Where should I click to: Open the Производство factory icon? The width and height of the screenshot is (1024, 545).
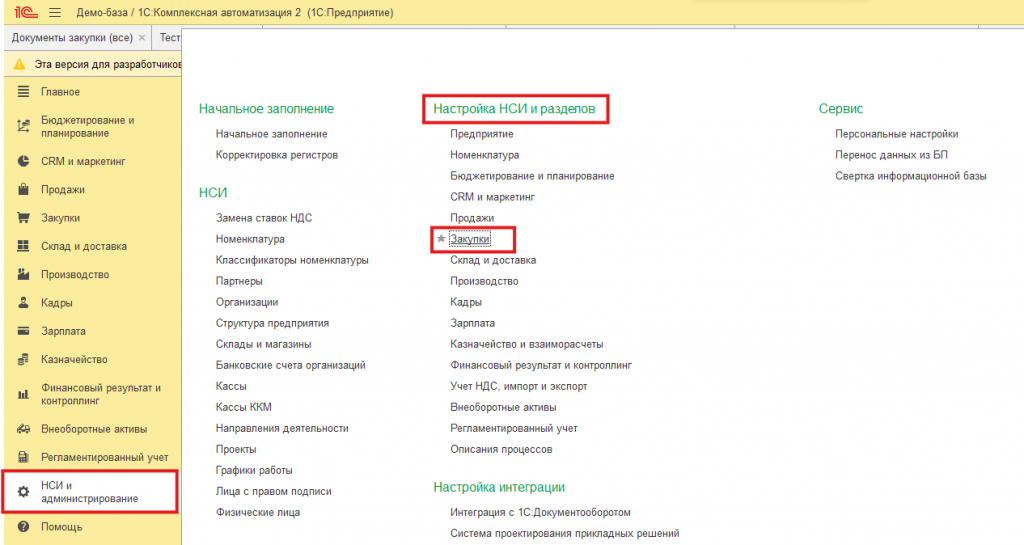[24, 275]
